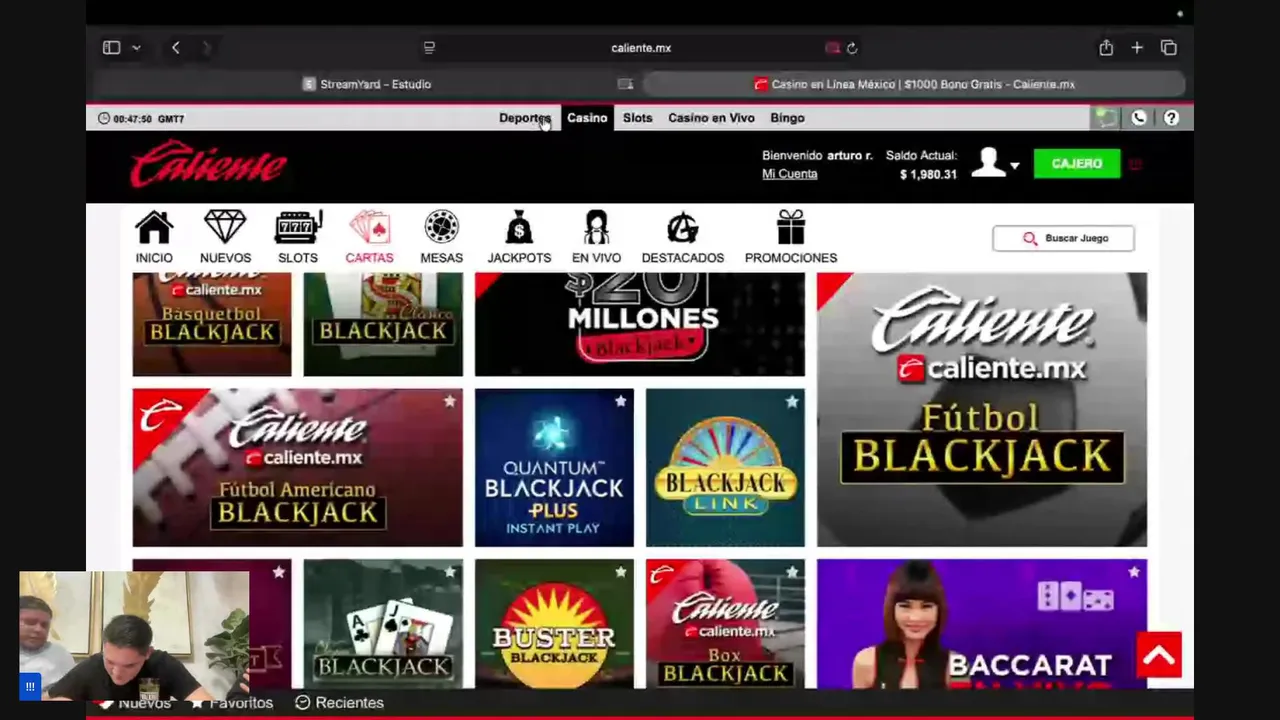Expand the Safari sidebar options chevron
1280x720 pixels.
(x=136, y=48)
